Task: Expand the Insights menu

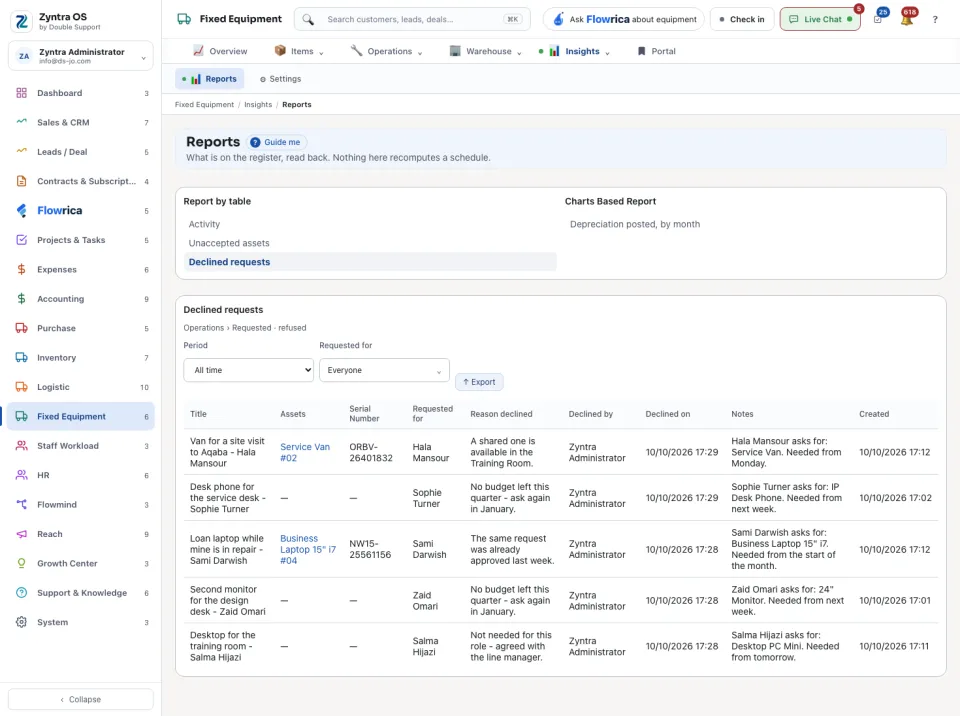Action: pos(575,51)
